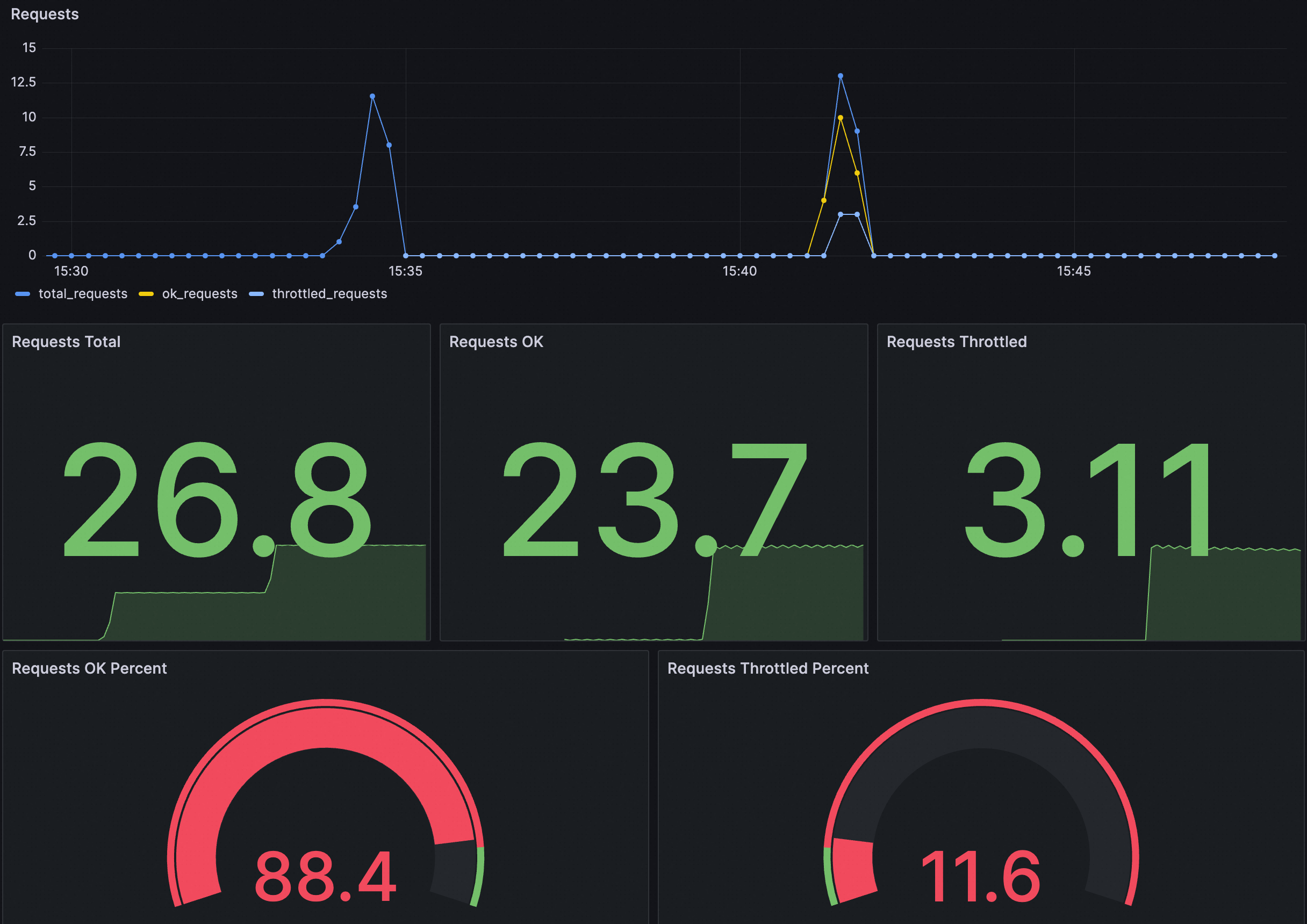Screen dimensions: 1307x924
Task: Click the 88.4 gauge value
Action: coord(325,877)
